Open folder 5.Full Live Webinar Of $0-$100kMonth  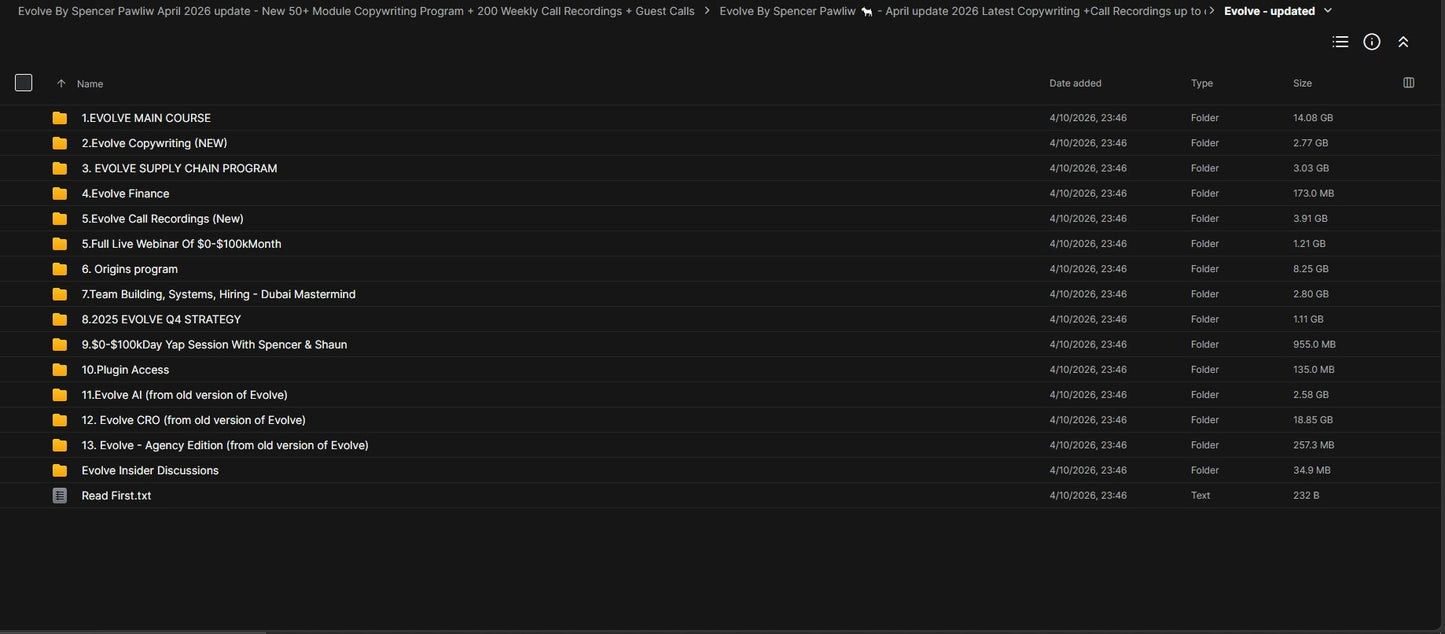pyautogui.click(x=181, y=244)
